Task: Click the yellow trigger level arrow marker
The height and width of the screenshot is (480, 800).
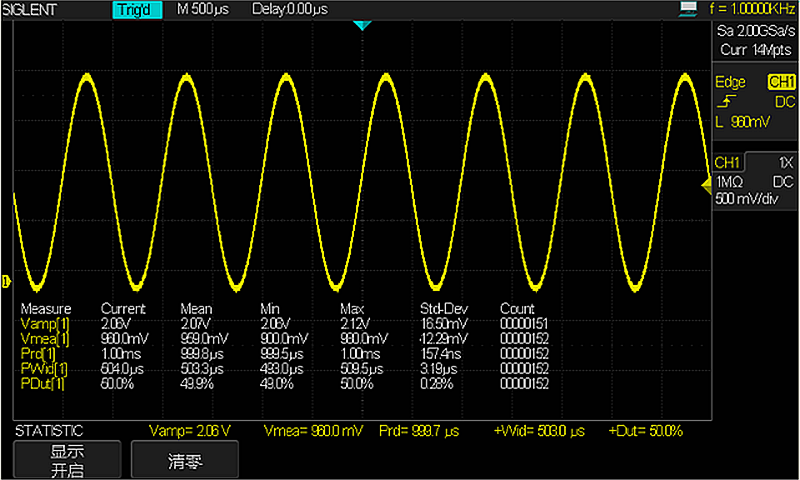Action: 705,183
